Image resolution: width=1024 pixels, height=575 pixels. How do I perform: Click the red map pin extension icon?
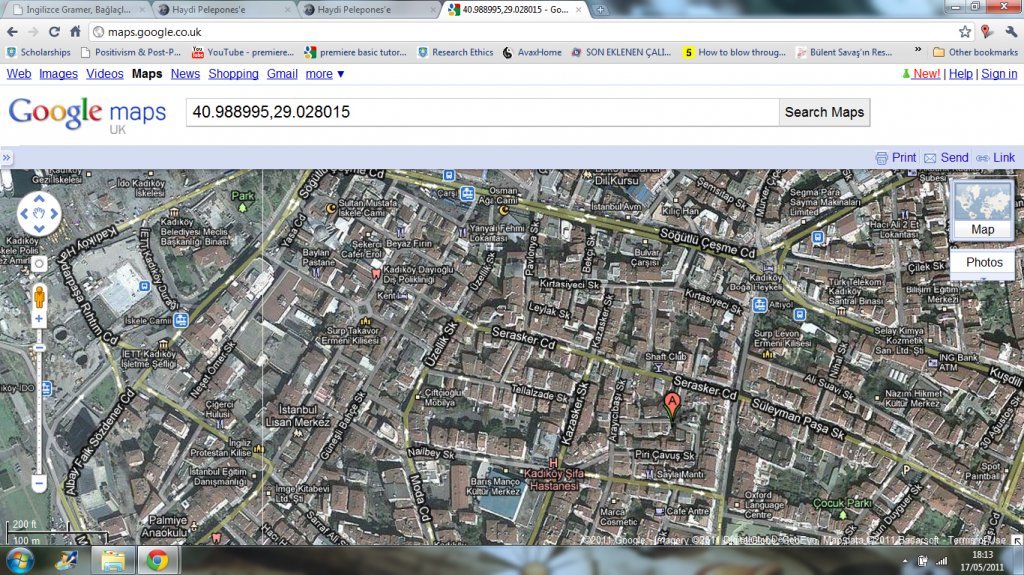[987, 31]
